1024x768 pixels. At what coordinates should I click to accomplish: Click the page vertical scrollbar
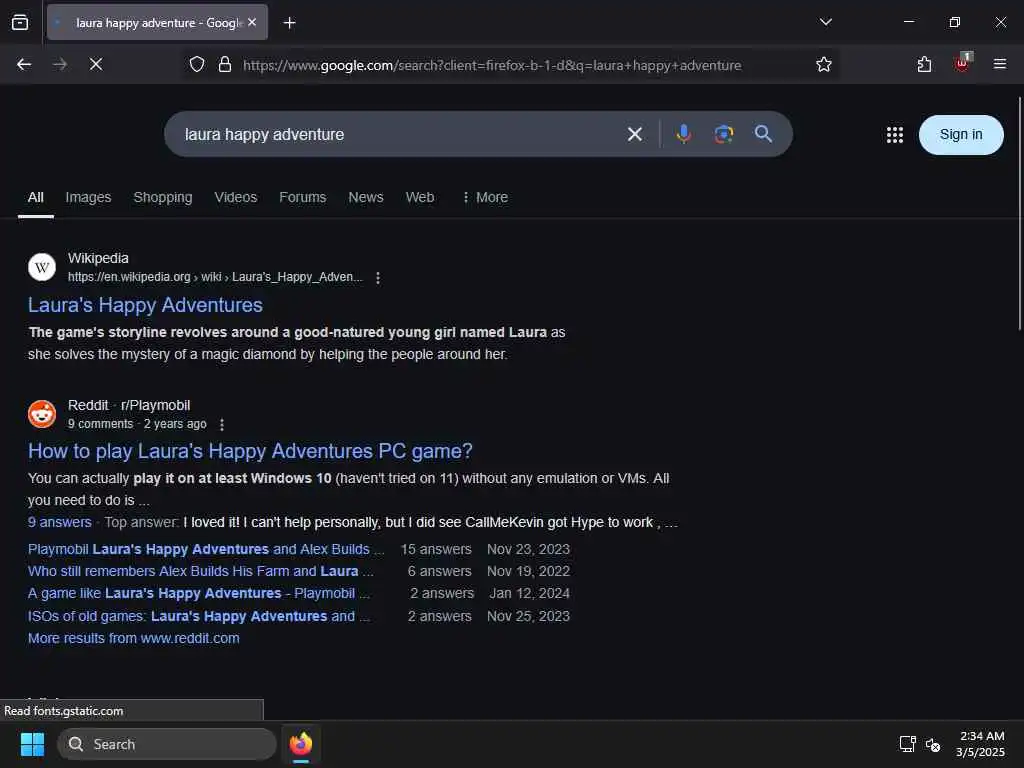click(x=1019, y=214)
